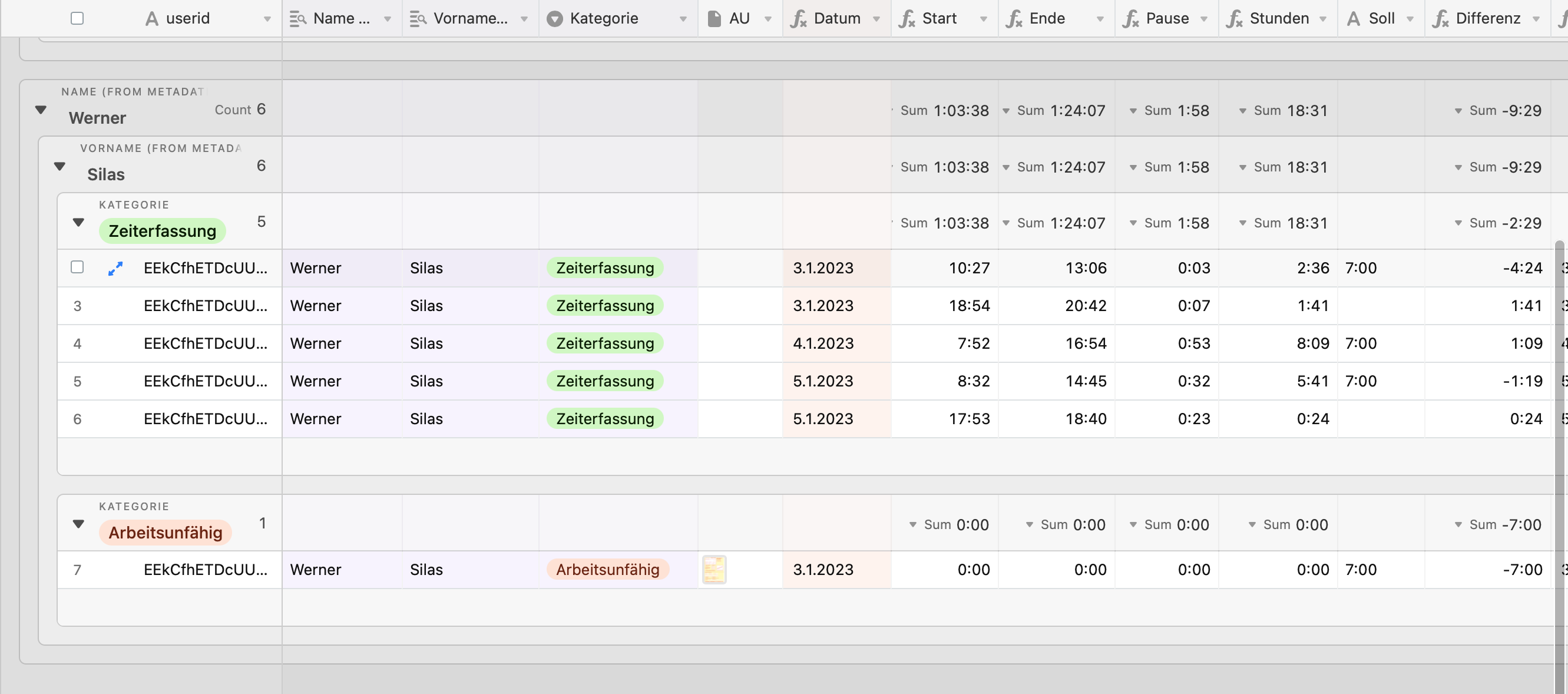Click the Vorname lookup field icon

click(418, 19)
